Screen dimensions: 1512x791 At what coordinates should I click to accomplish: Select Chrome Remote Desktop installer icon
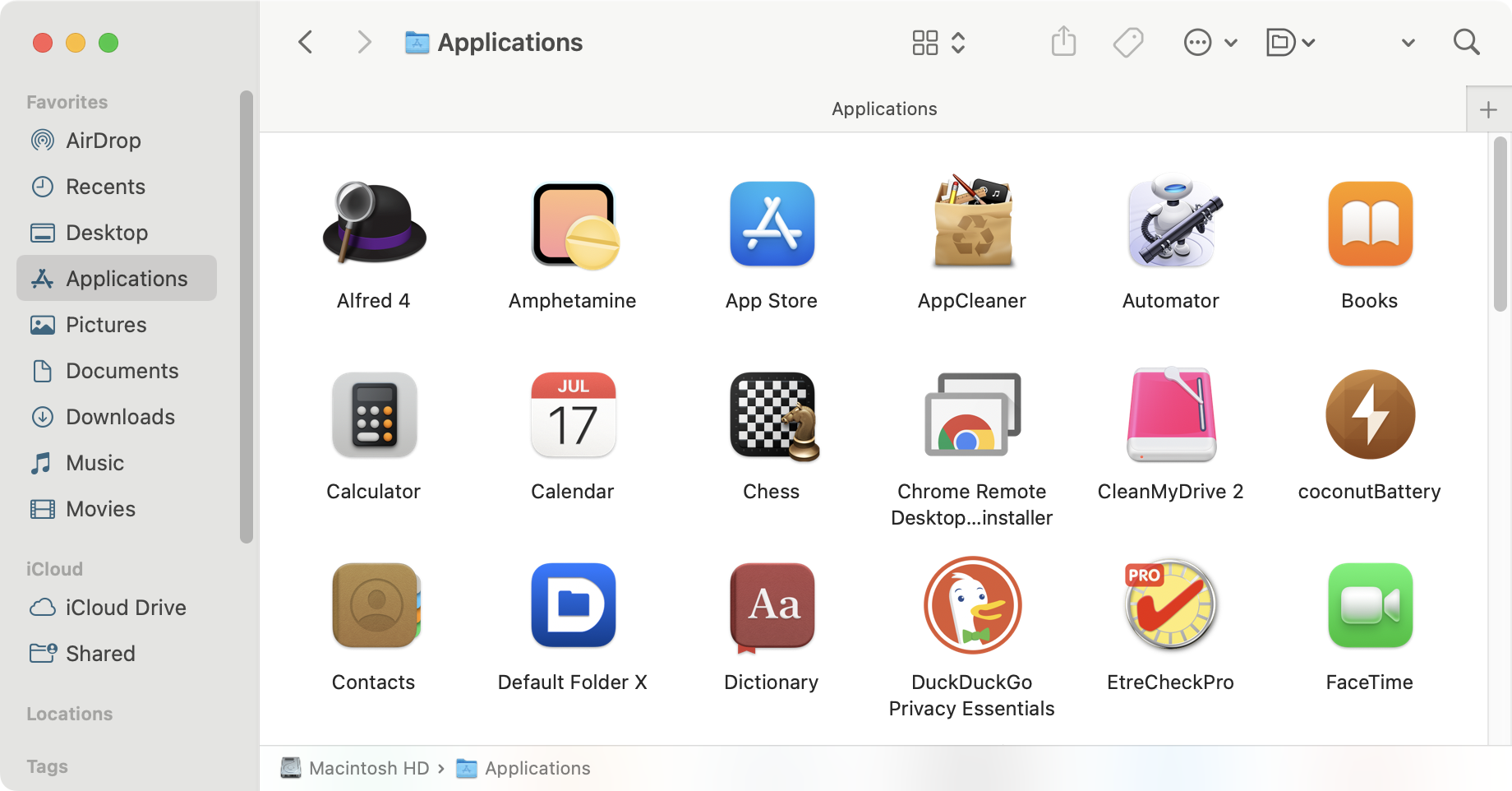pyautogui.click(x=972, y=414)
